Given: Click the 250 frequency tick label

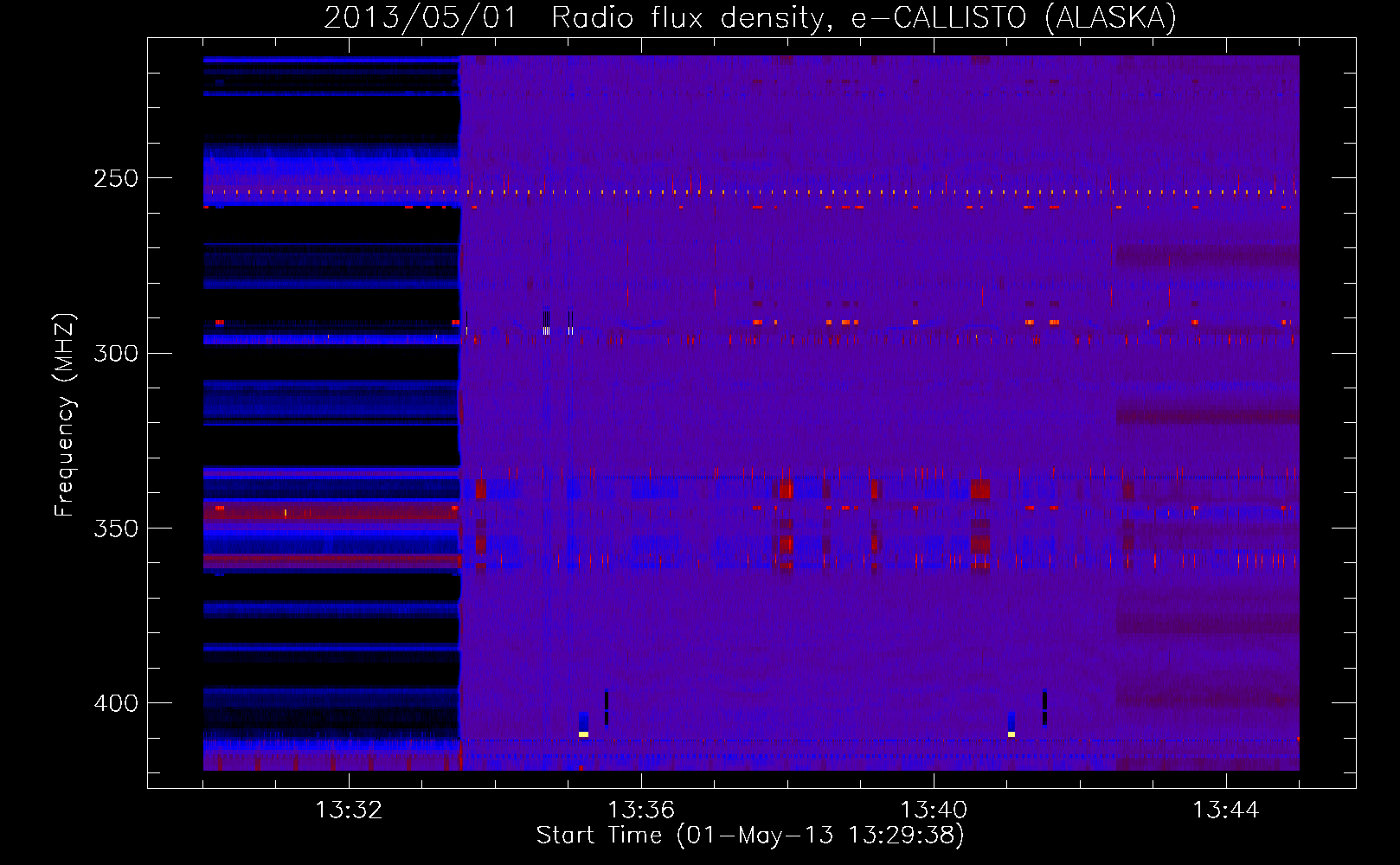Looking at the screenshot, I should click(116, 178).
